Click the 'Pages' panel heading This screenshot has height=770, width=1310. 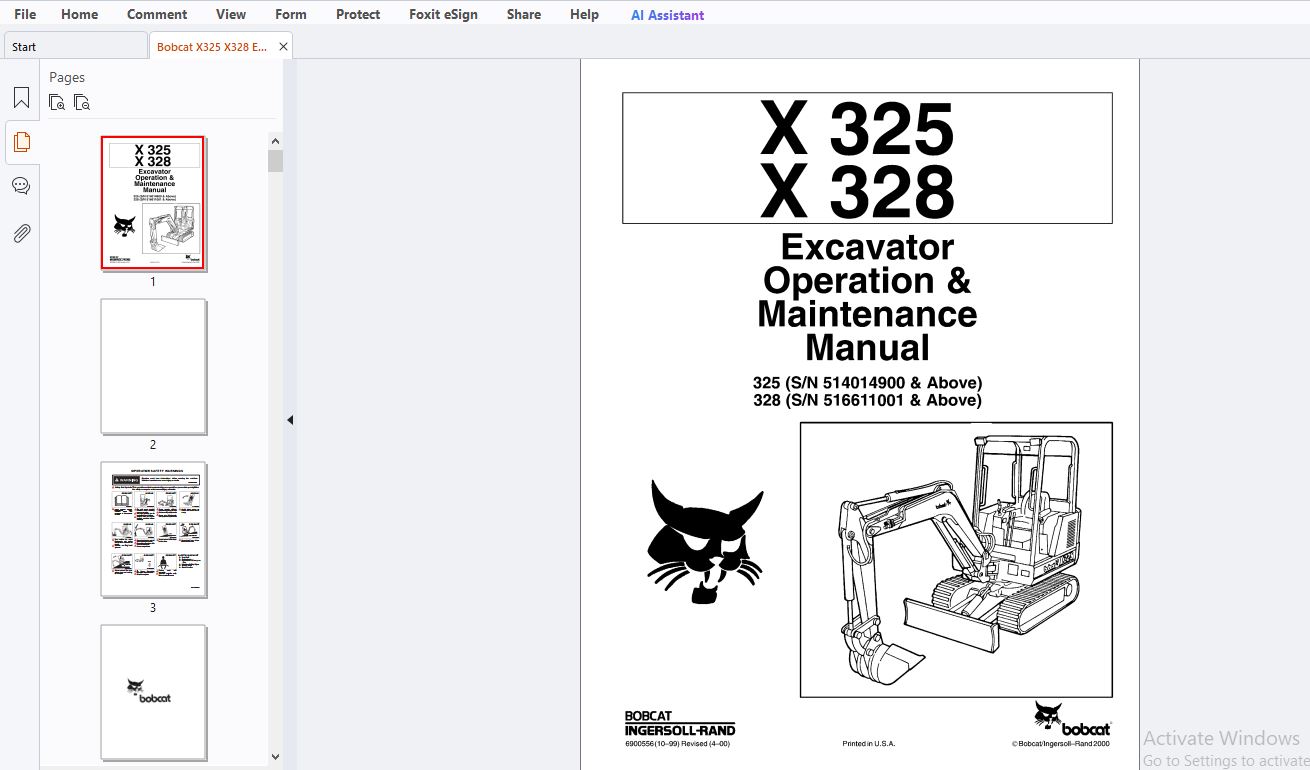(67, 77)
